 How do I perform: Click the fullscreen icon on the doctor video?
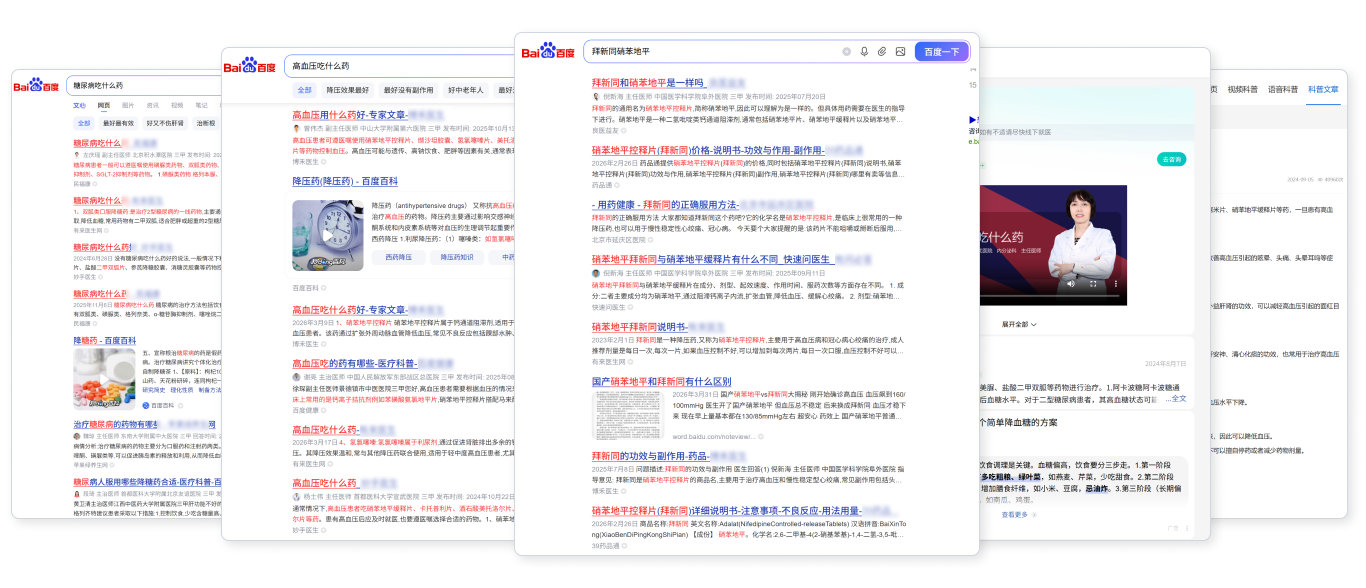(x=1093, y=284)
